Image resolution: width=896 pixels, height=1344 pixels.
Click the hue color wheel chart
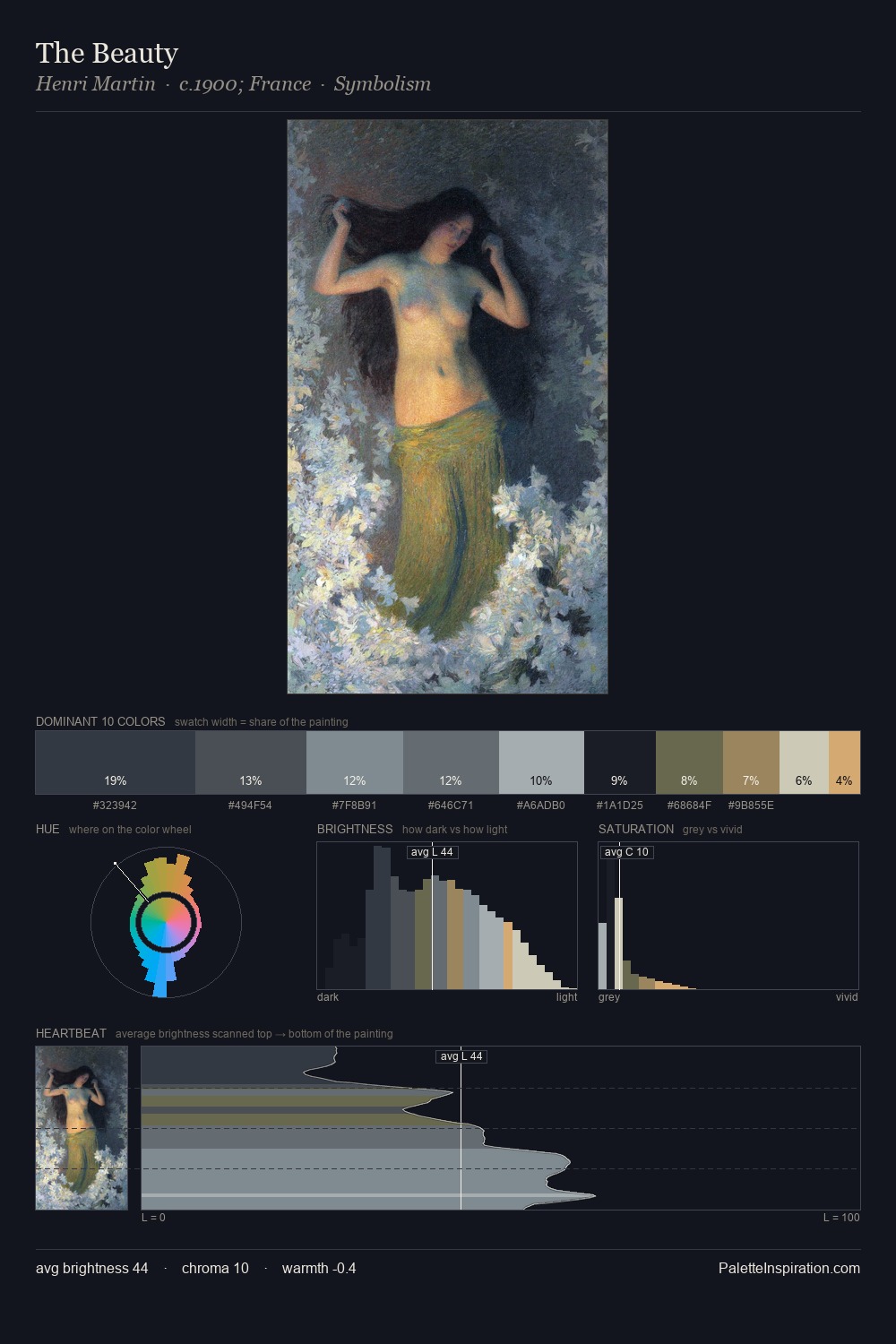click(166, 923)
